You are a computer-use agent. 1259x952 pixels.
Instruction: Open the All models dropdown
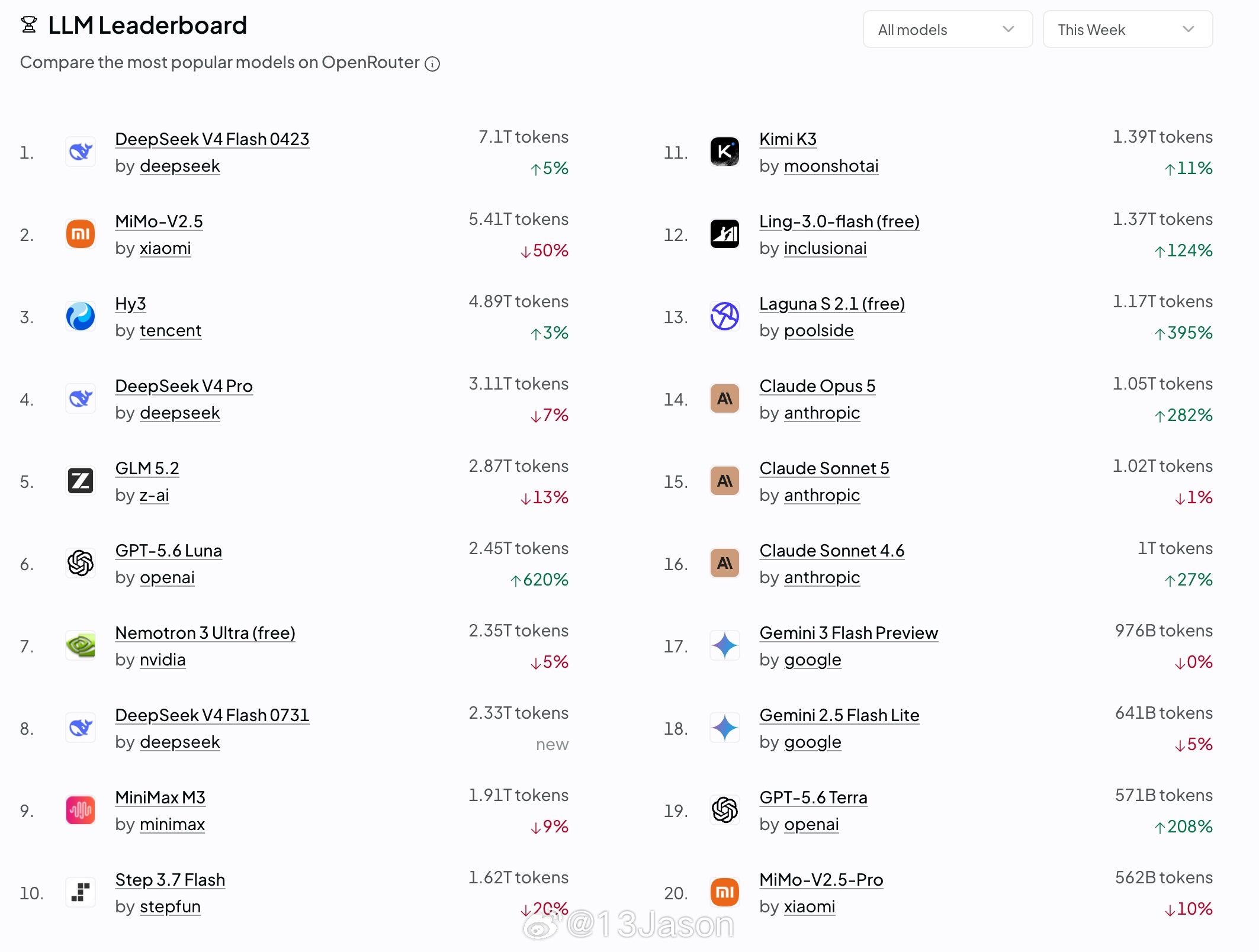[948, 30]
